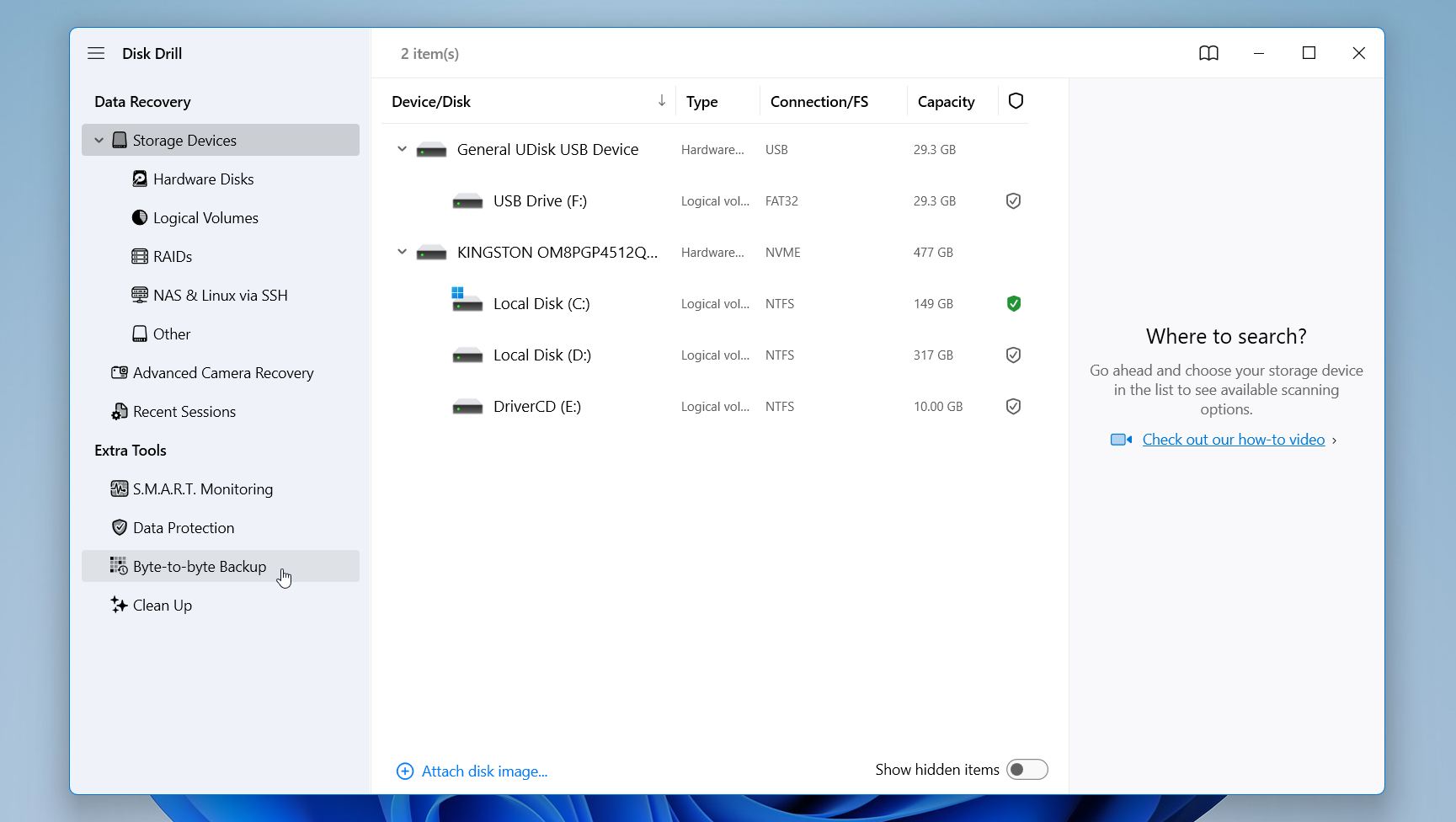Open Data Protection tool
This screenshot has height=822, width=1456.
(184, 527)
